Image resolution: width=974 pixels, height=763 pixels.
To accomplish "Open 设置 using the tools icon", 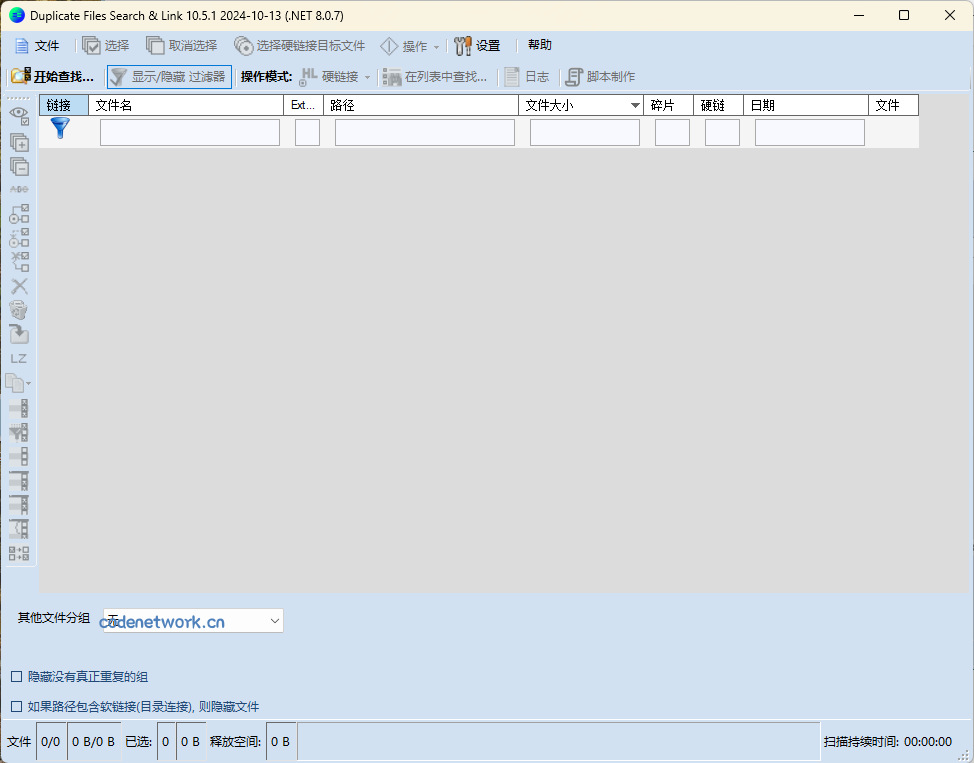I will click(477, 45).
